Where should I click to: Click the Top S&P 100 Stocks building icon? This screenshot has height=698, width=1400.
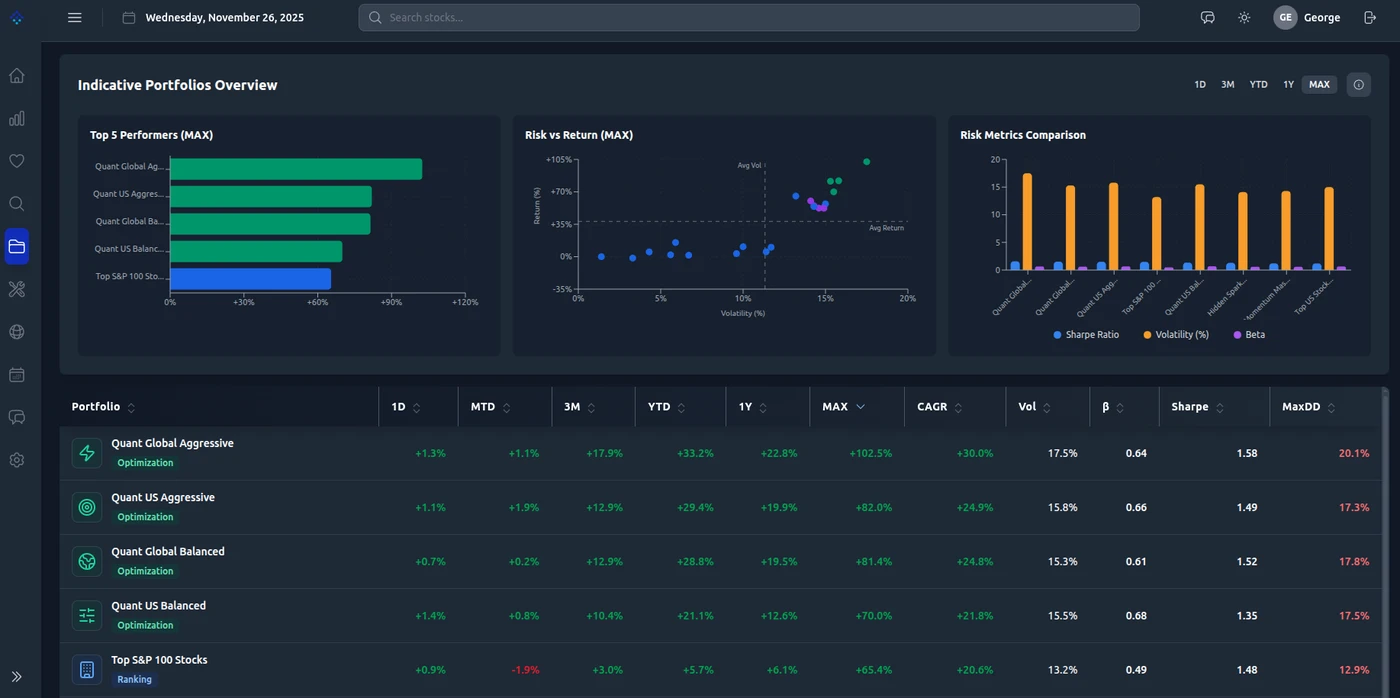tap(87, 669)
